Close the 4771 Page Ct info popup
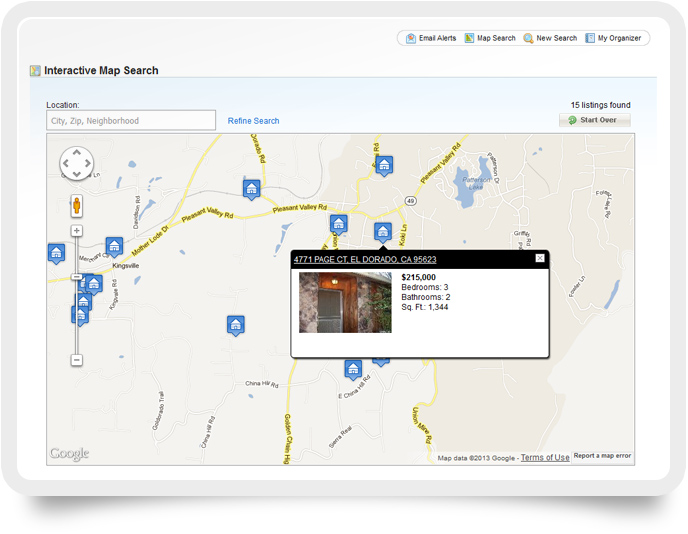The width and height of the screenshot is (688, 534). click(x=540, y=258)
